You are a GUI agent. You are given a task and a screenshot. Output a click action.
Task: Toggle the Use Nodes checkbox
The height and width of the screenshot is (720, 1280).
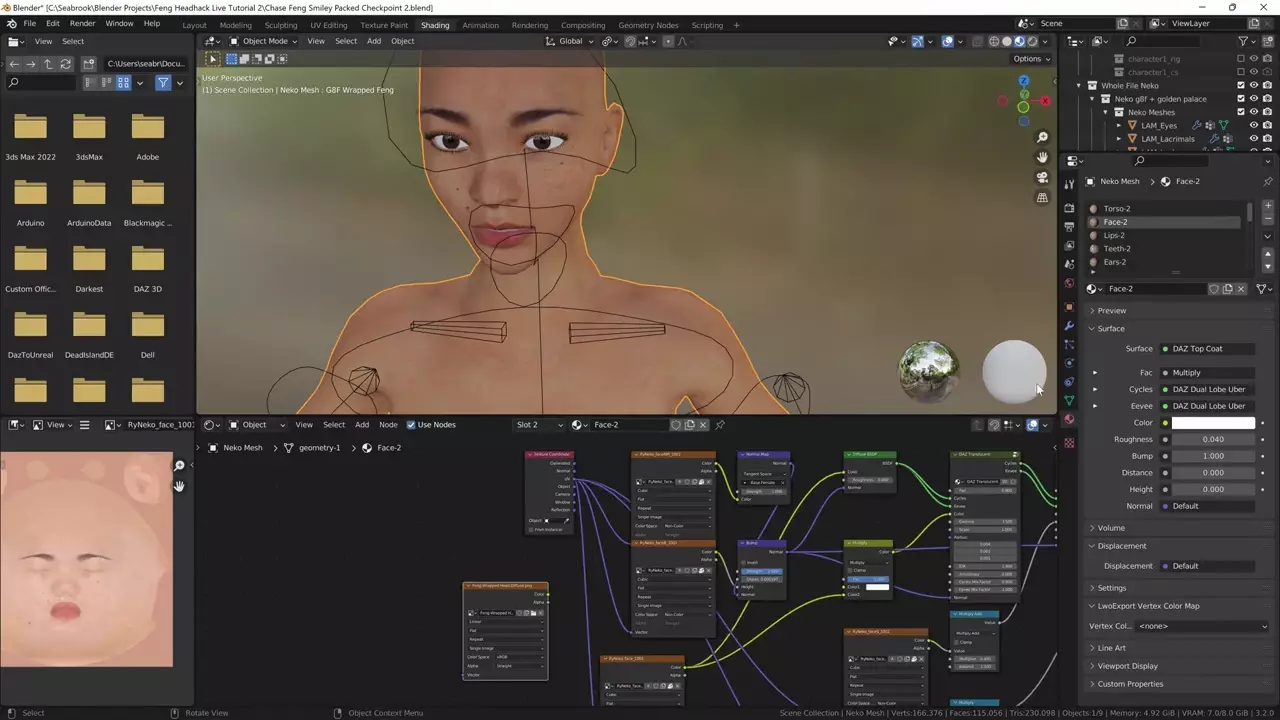point(411,425)
